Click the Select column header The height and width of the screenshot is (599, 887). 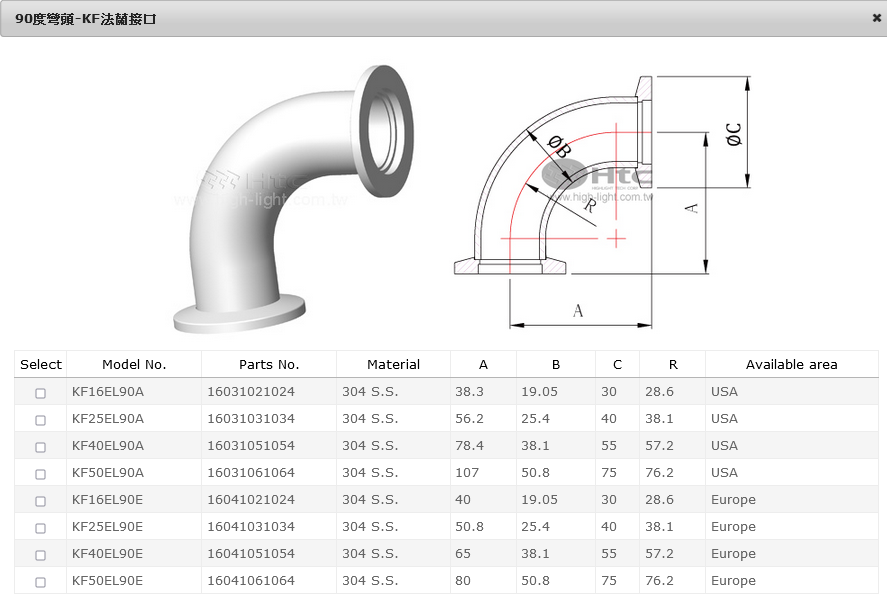point(41,365)
